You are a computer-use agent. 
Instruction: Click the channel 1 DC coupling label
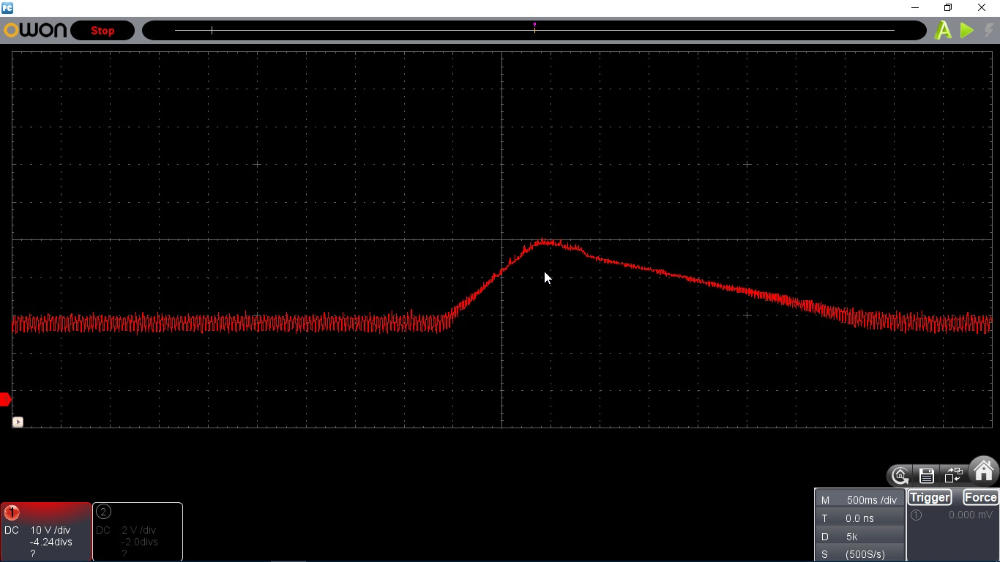(x=11, y=530)
